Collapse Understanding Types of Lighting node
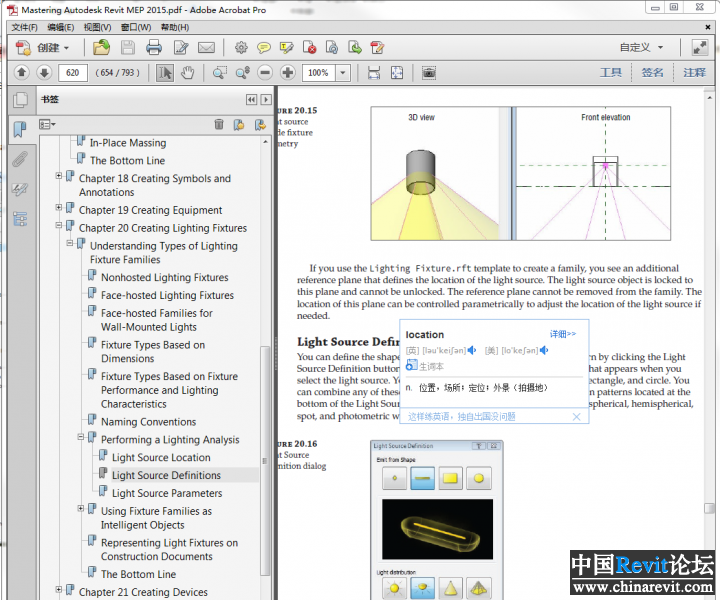 coord(70,243)
